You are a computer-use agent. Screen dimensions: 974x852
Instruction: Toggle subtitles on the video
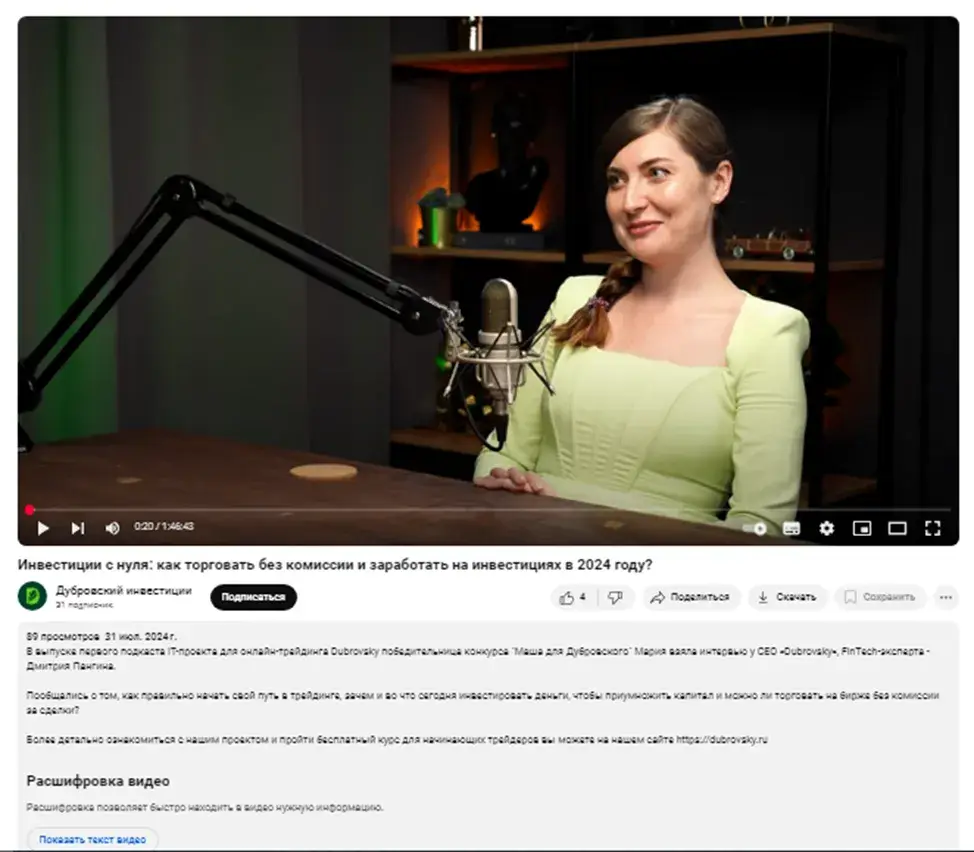pyautogui.click(x=791, y=528)
